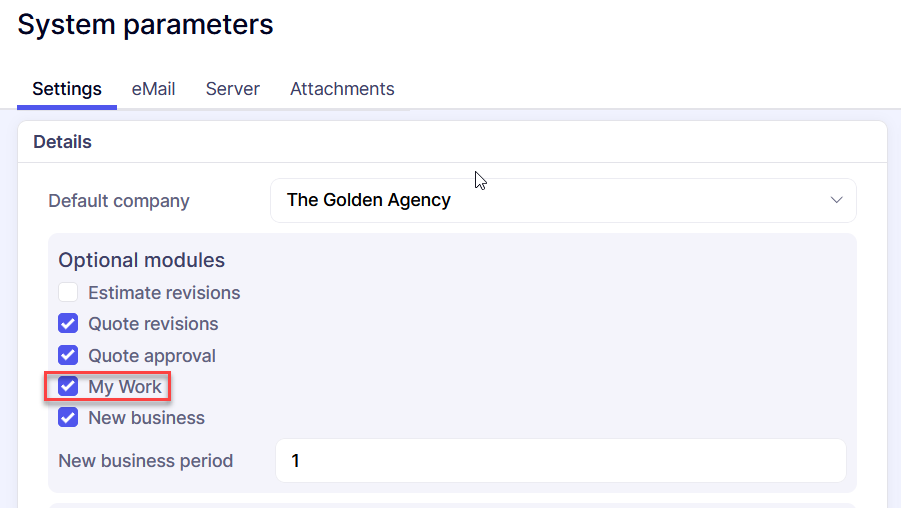Screen dimensions: 901x508
Task: Turn off the New business checkbox
Action: (x=68, y=417)
